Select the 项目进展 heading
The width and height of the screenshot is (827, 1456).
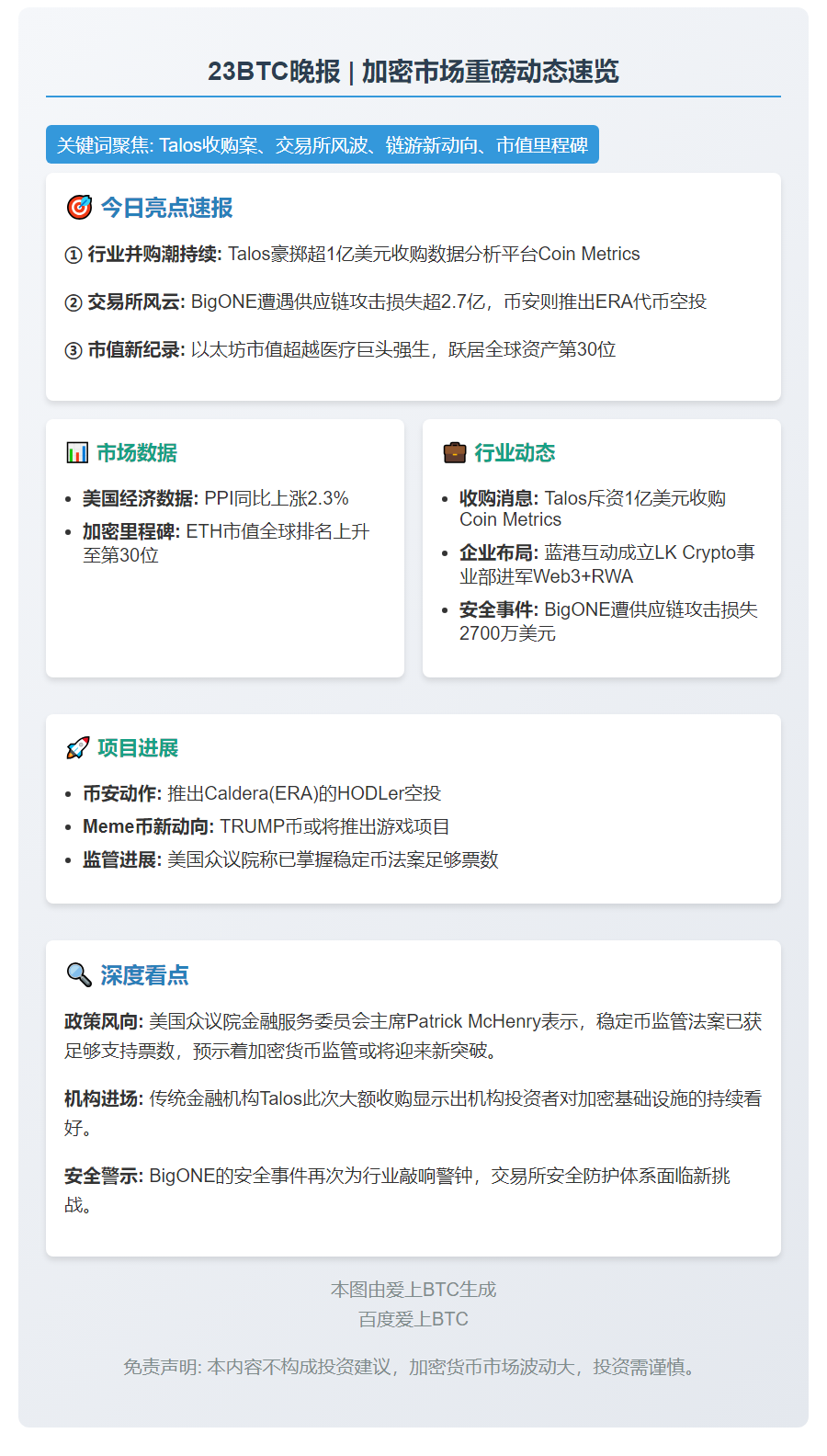tap(138, 748)
